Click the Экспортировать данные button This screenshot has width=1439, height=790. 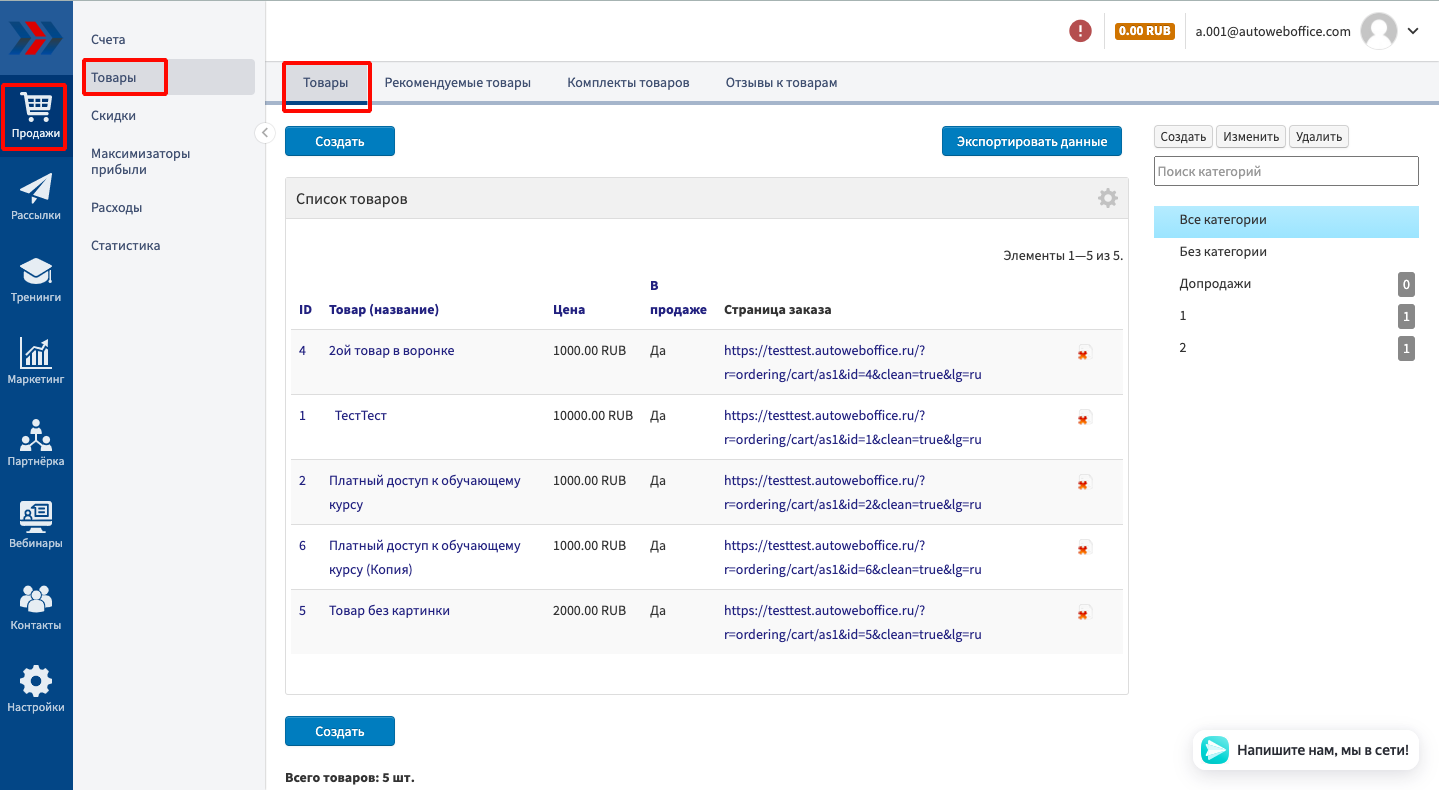(1031, 141)
